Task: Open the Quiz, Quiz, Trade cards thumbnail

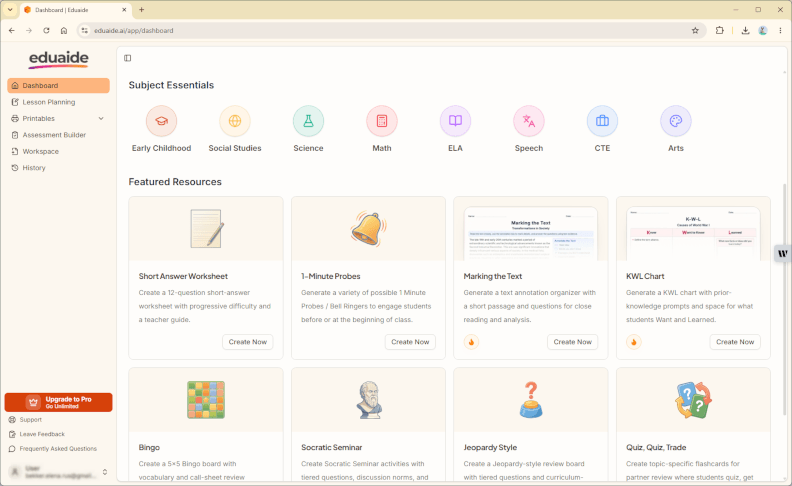Action: 693,400
